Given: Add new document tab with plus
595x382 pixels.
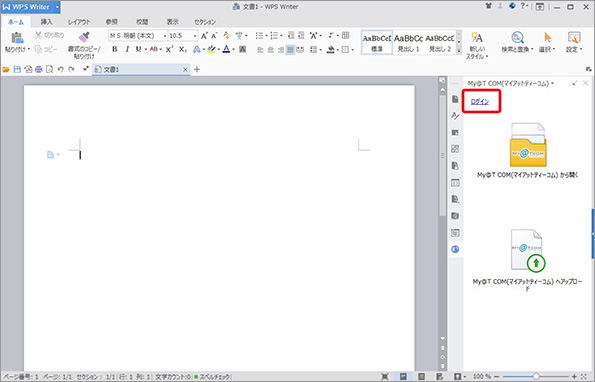Looking at the screenshot, I should coord(197,69).
